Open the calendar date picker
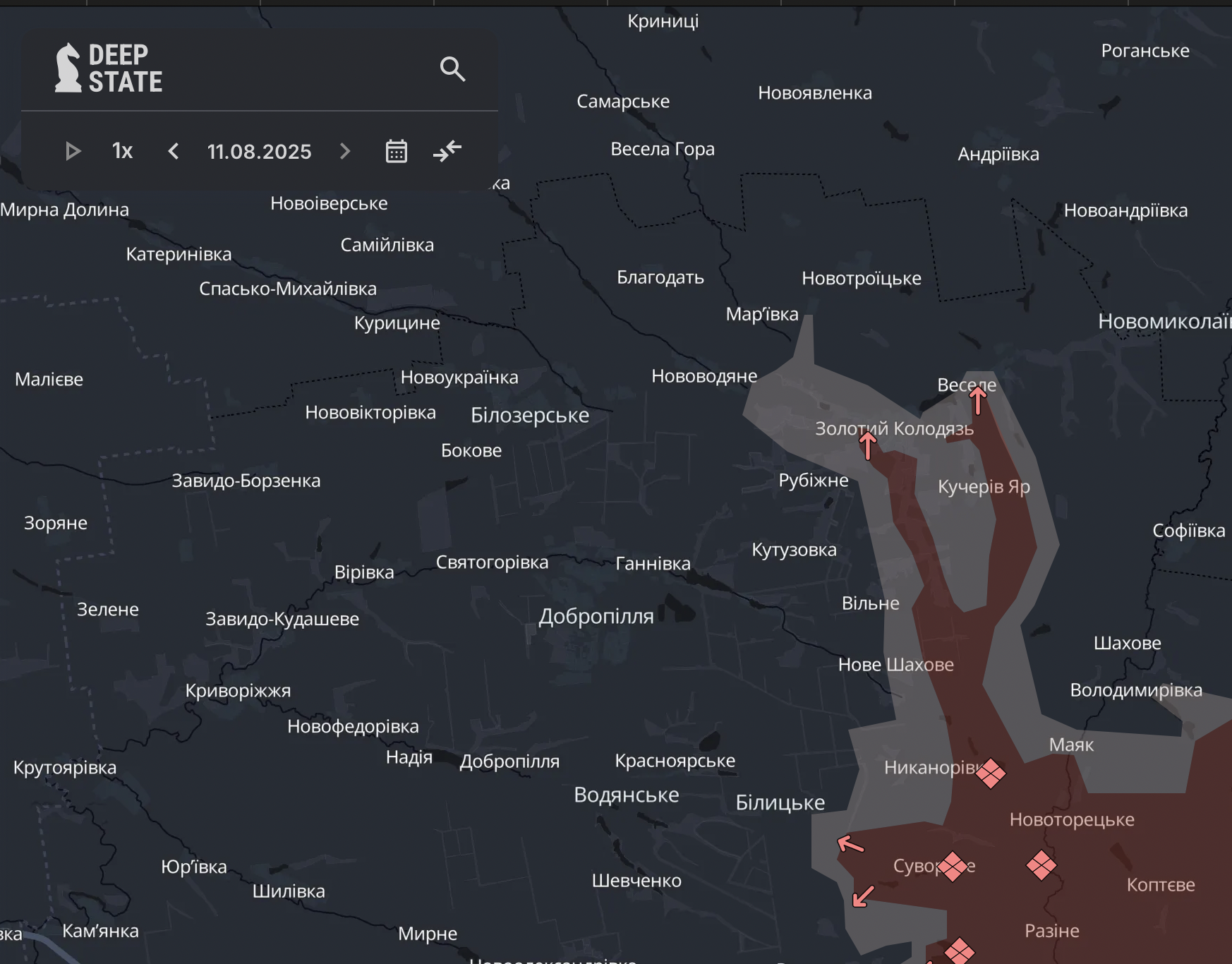Viewport: 1232px width, 964px height. (397, 151)
